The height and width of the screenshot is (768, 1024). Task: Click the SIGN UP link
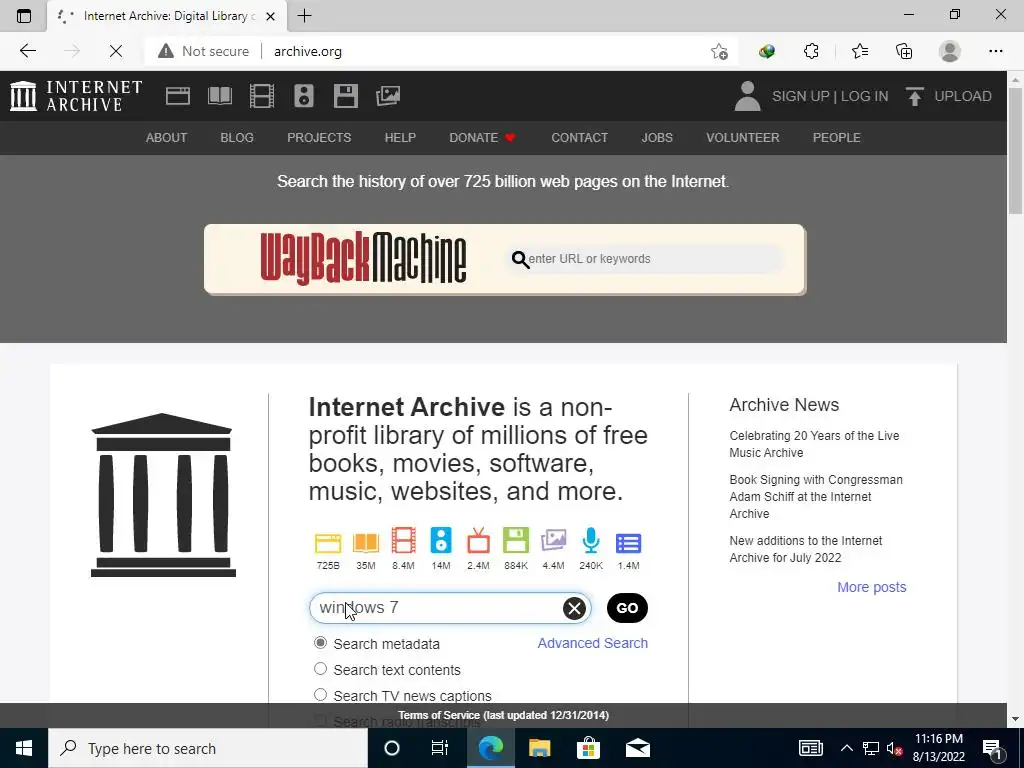click(x=801, y=96)
